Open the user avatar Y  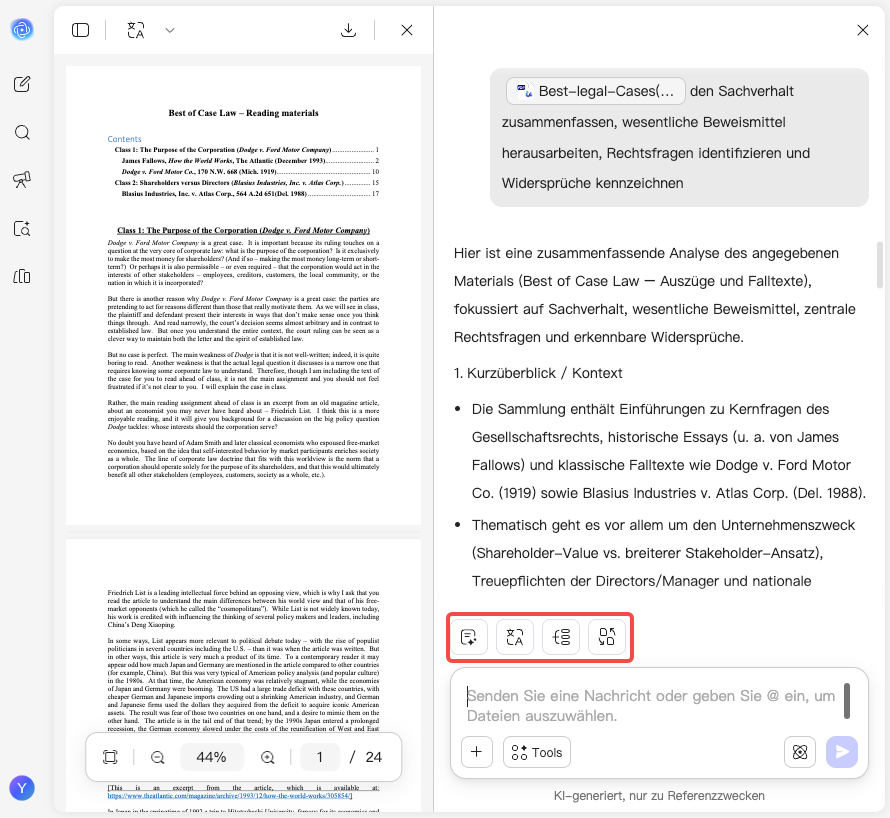pos(22,788)
